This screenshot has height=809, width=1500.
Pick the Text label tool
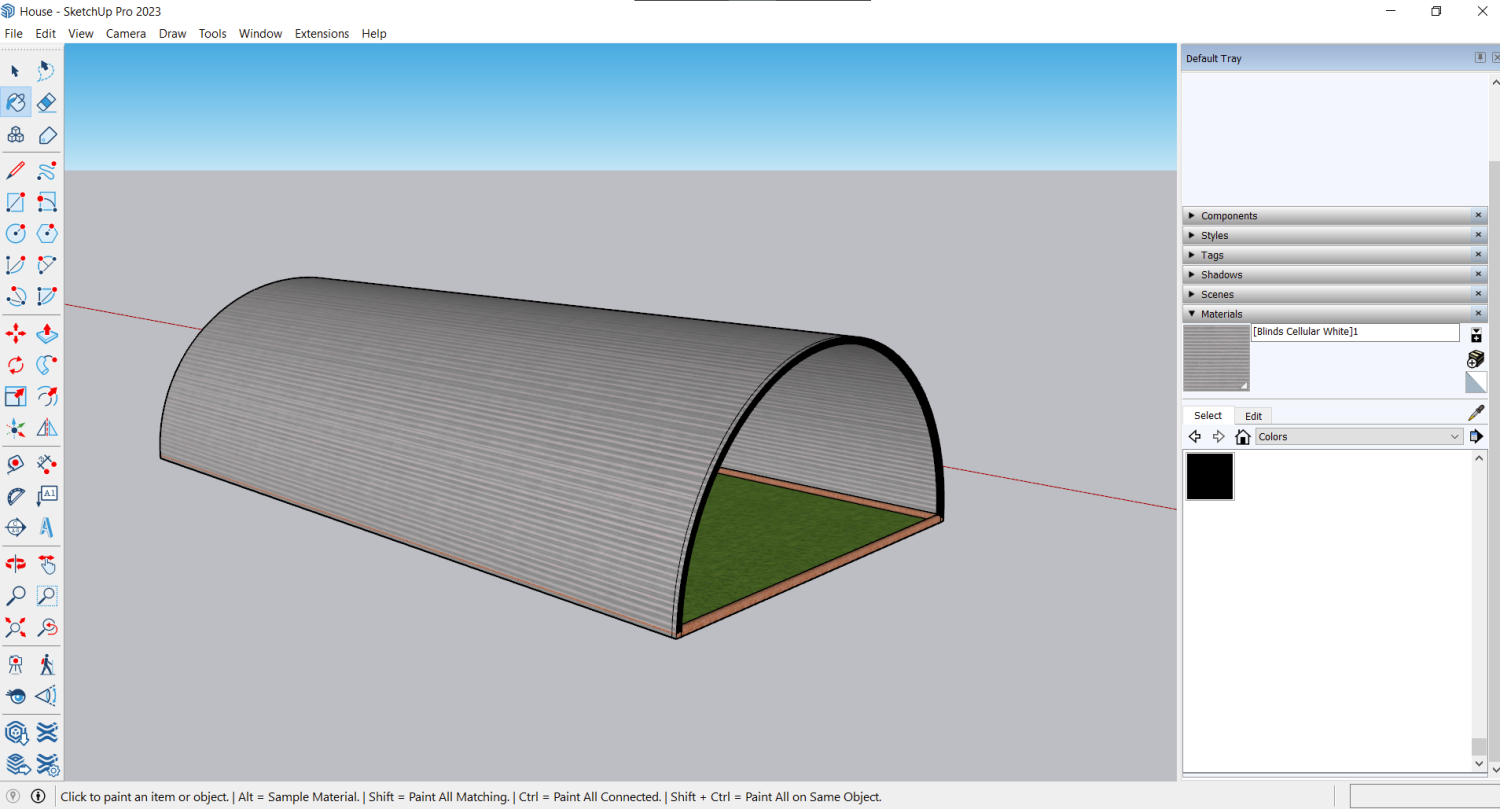pyautogui.click(x=46, y=496)
